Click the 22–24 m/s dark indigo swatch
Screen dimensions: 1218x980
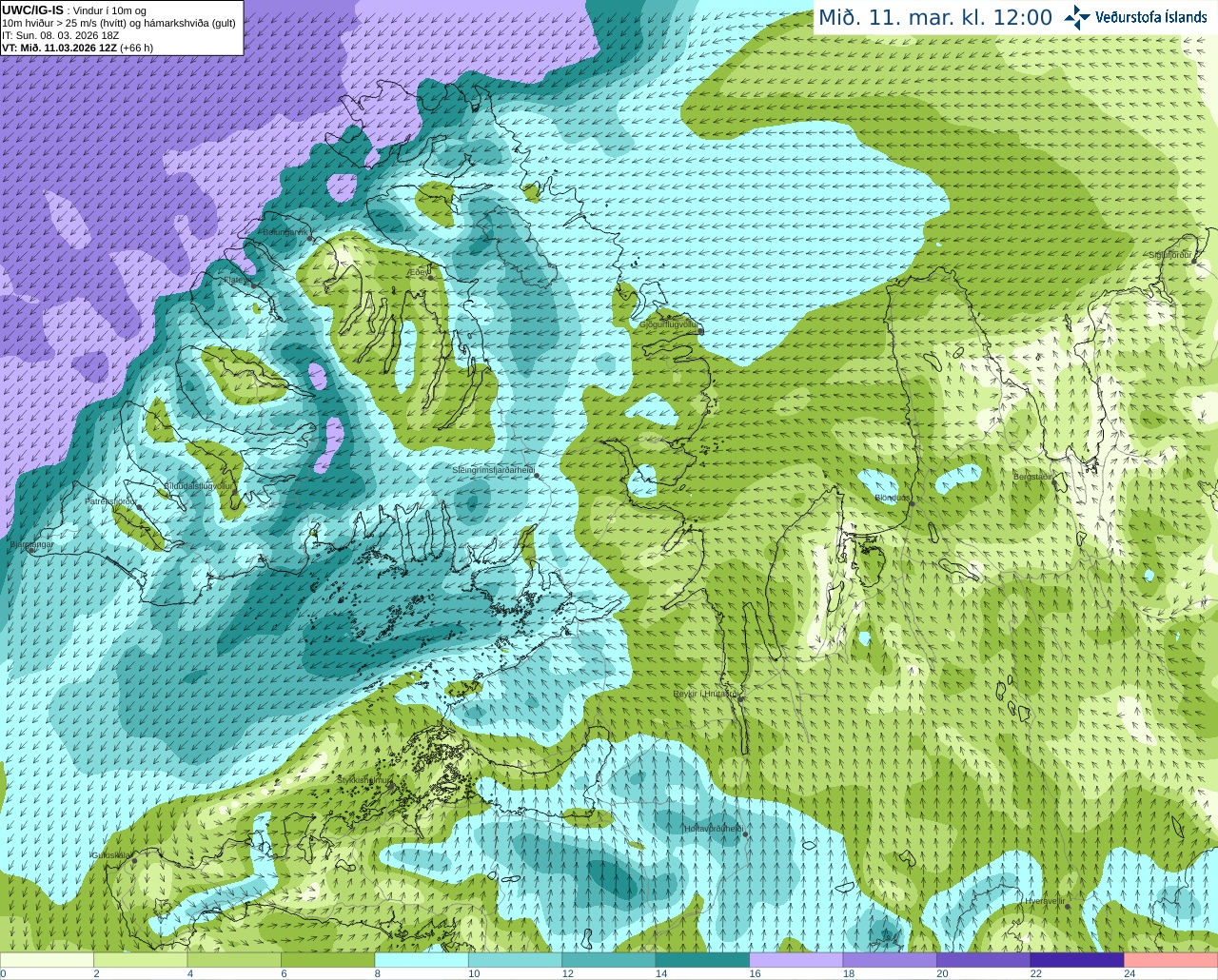pos(1077,960)
